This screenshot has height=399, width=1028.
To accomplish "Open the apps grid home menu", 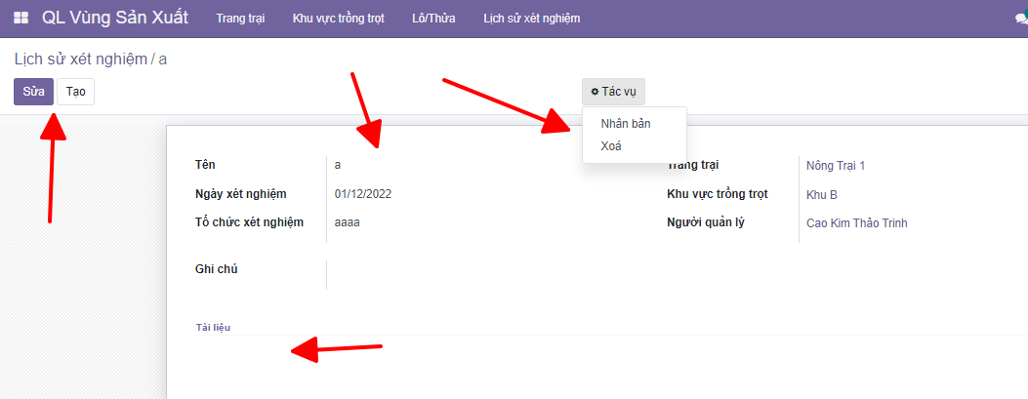I will tap(21, 18).
